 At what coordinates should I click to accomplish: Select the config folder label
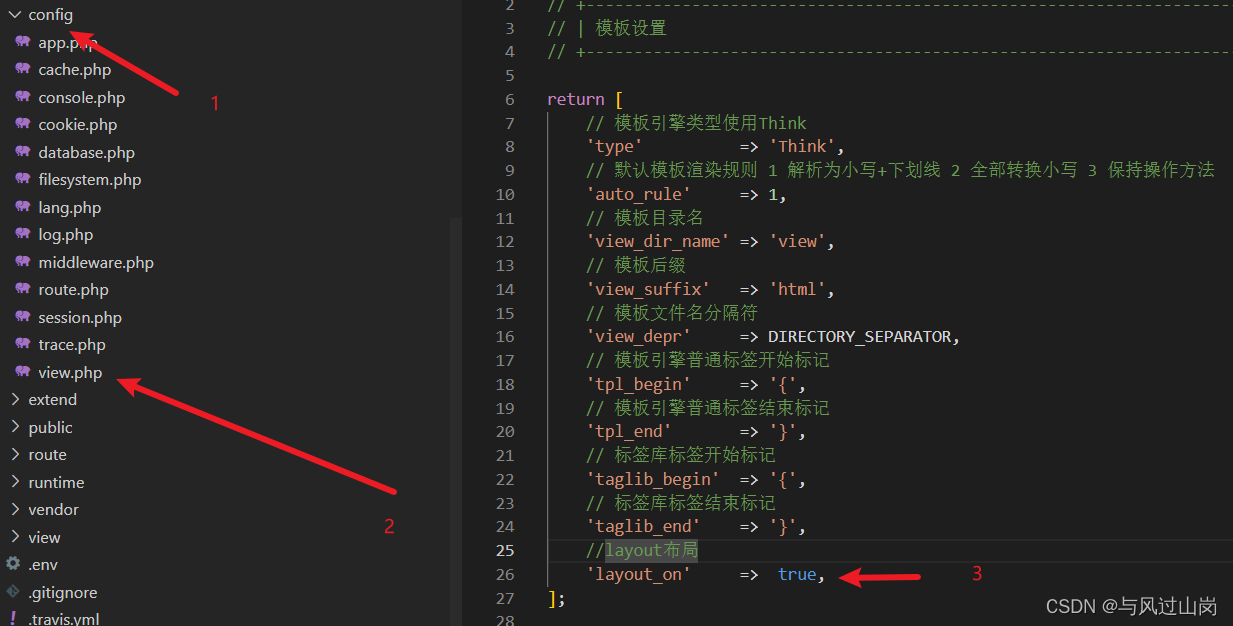51,15
